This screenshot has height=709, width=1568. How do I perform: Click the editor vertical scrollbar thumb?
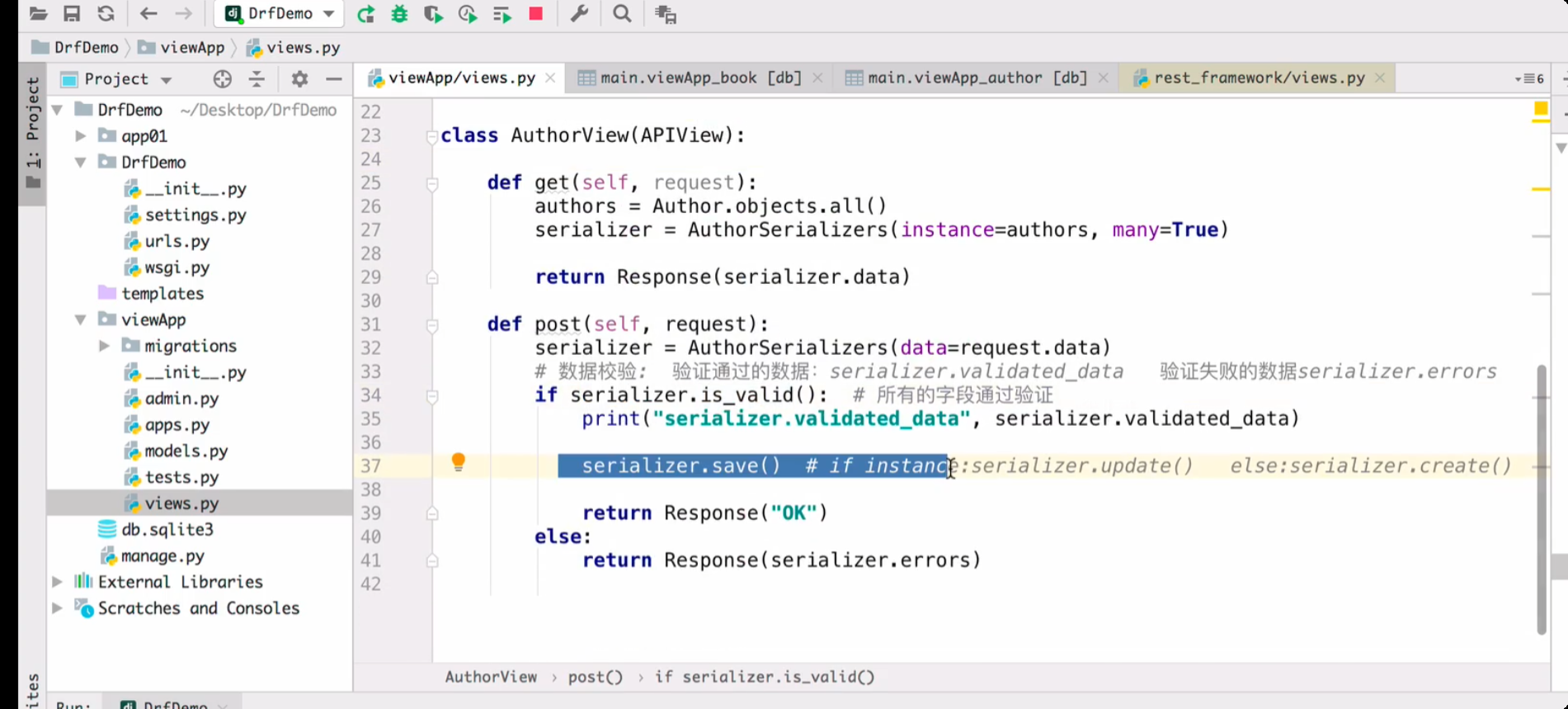[x=1541, y=499]
